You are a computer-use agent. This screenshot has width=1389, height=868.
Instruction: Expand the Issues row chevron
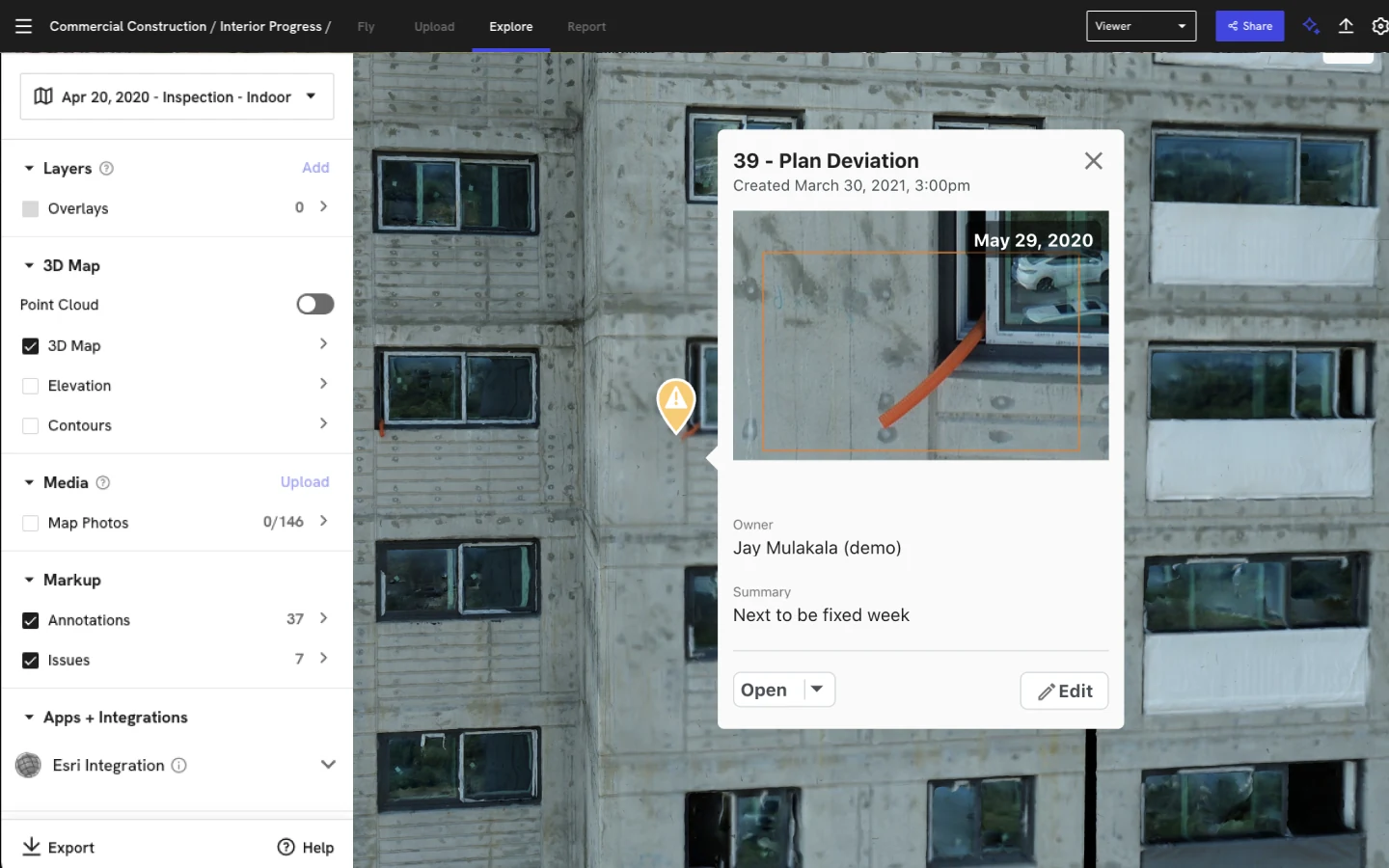click(x=323, y=658)
